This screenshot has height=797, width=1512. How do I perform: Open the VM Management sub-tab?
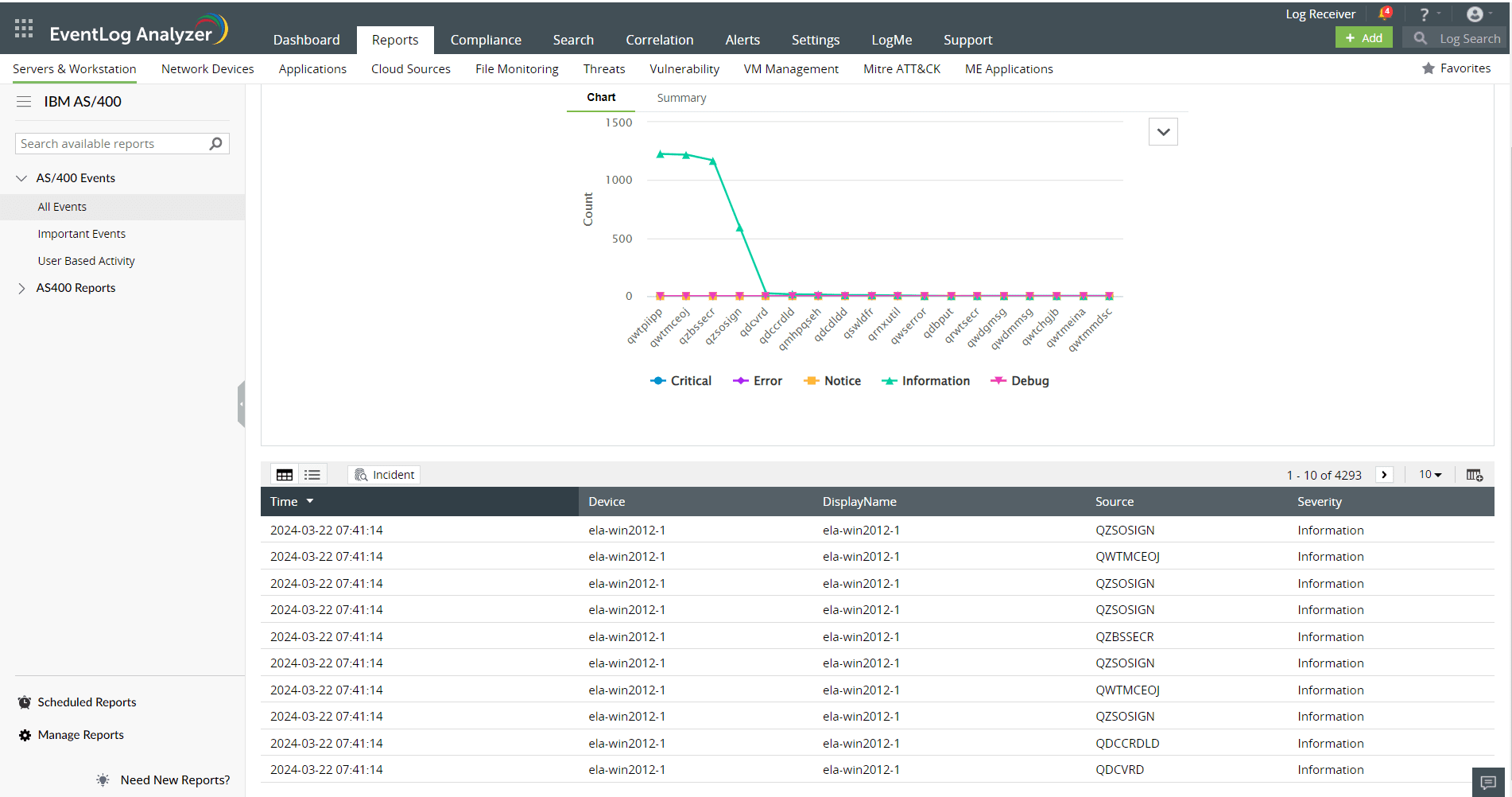[x=791, y=69]
